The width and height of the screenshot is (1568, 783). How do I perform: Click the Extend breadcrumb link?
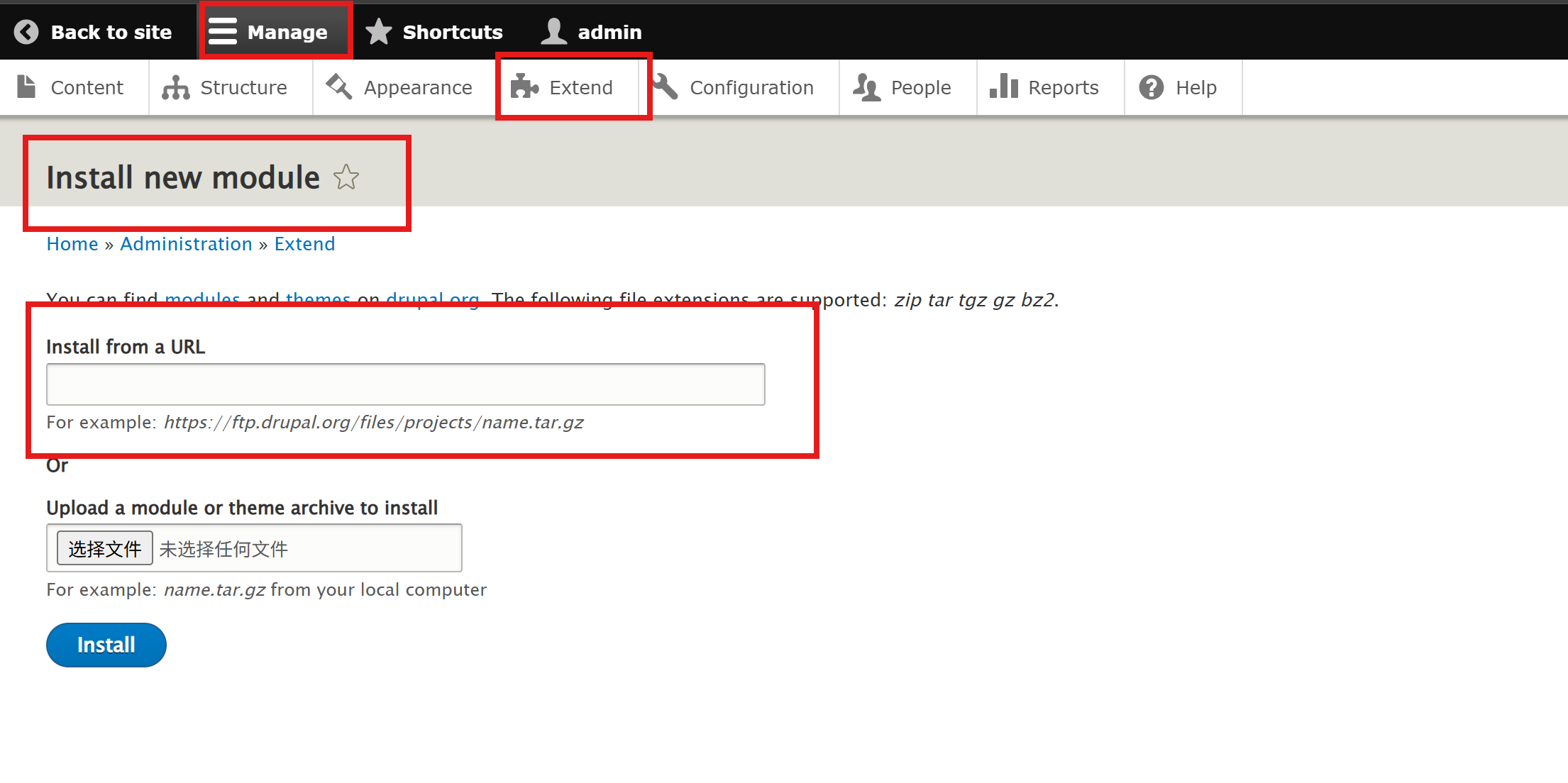pyautogui.click(x=304, y=244)
